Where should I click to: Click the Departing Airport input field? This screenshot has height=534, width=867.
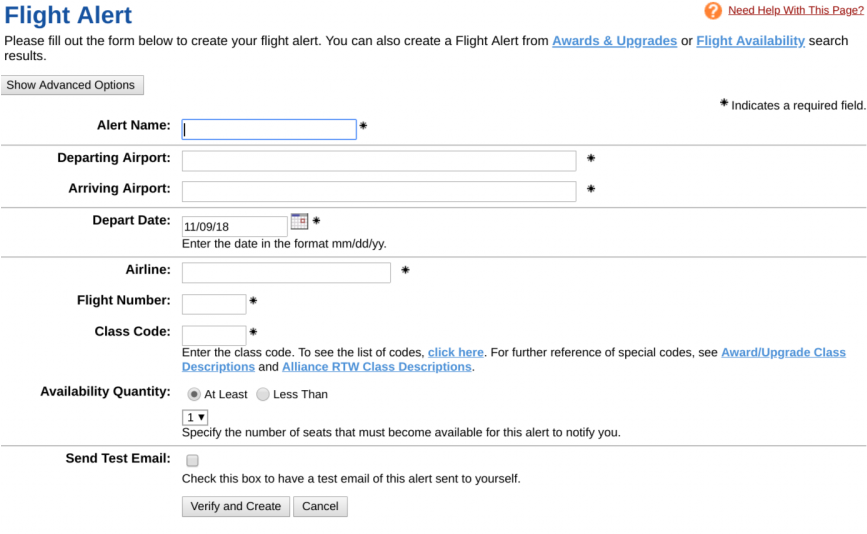point(379,161)
